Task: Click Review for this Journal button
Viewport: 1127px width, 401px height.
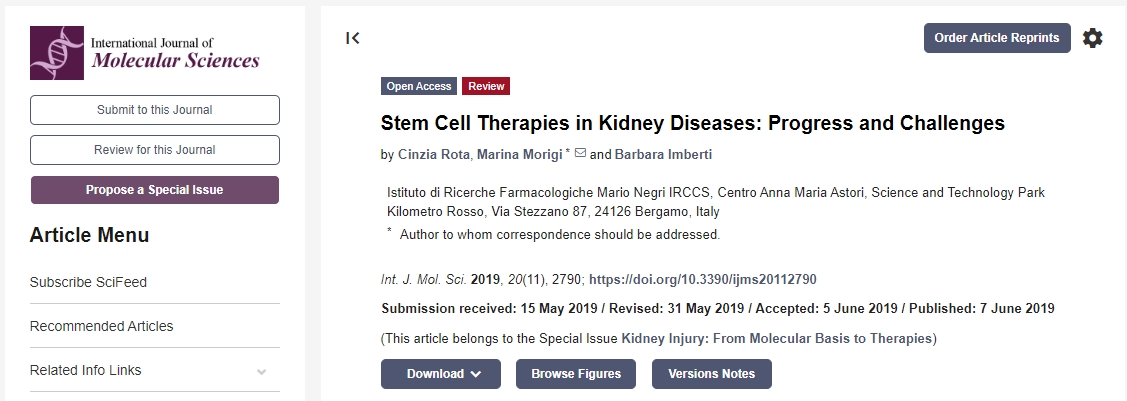Action: click(155, 150)
